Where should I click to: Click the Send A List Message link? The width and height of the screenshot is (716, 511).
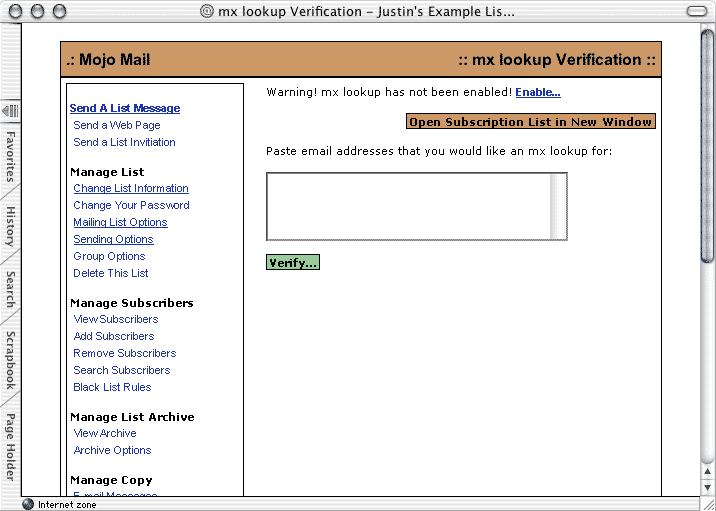click(x=125, y=108)
